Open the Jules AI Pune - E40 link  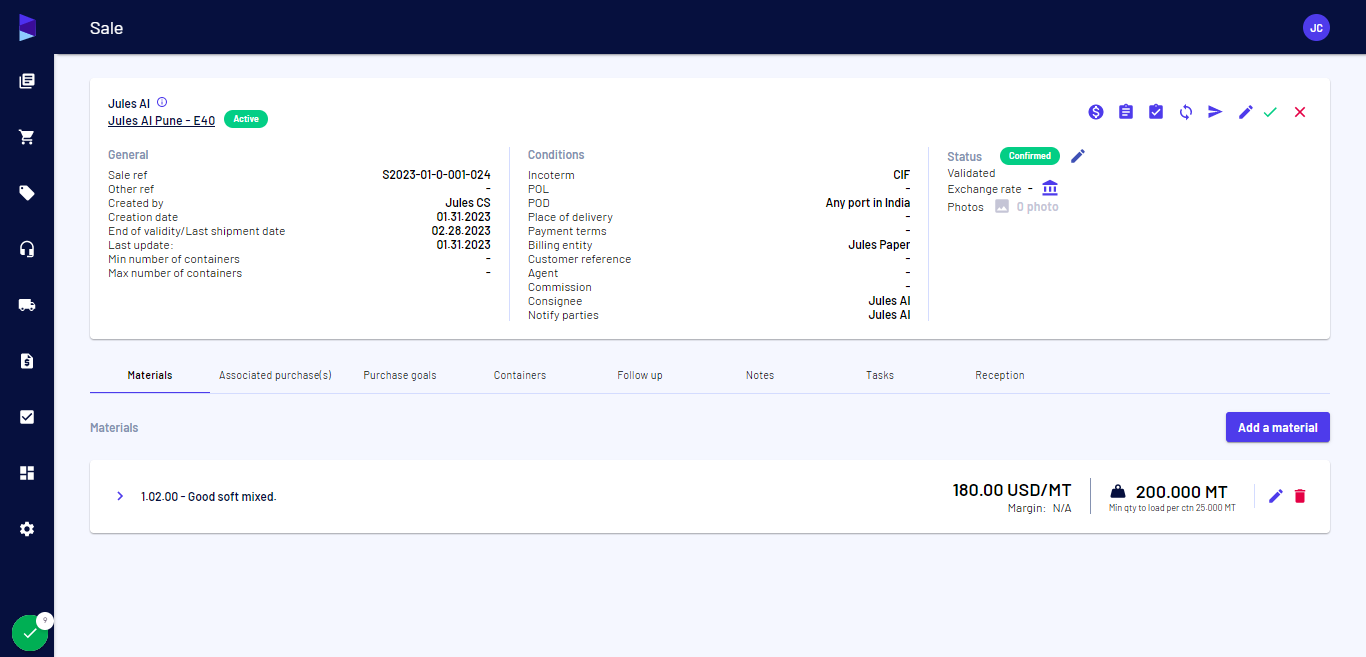tap(161, 120)
